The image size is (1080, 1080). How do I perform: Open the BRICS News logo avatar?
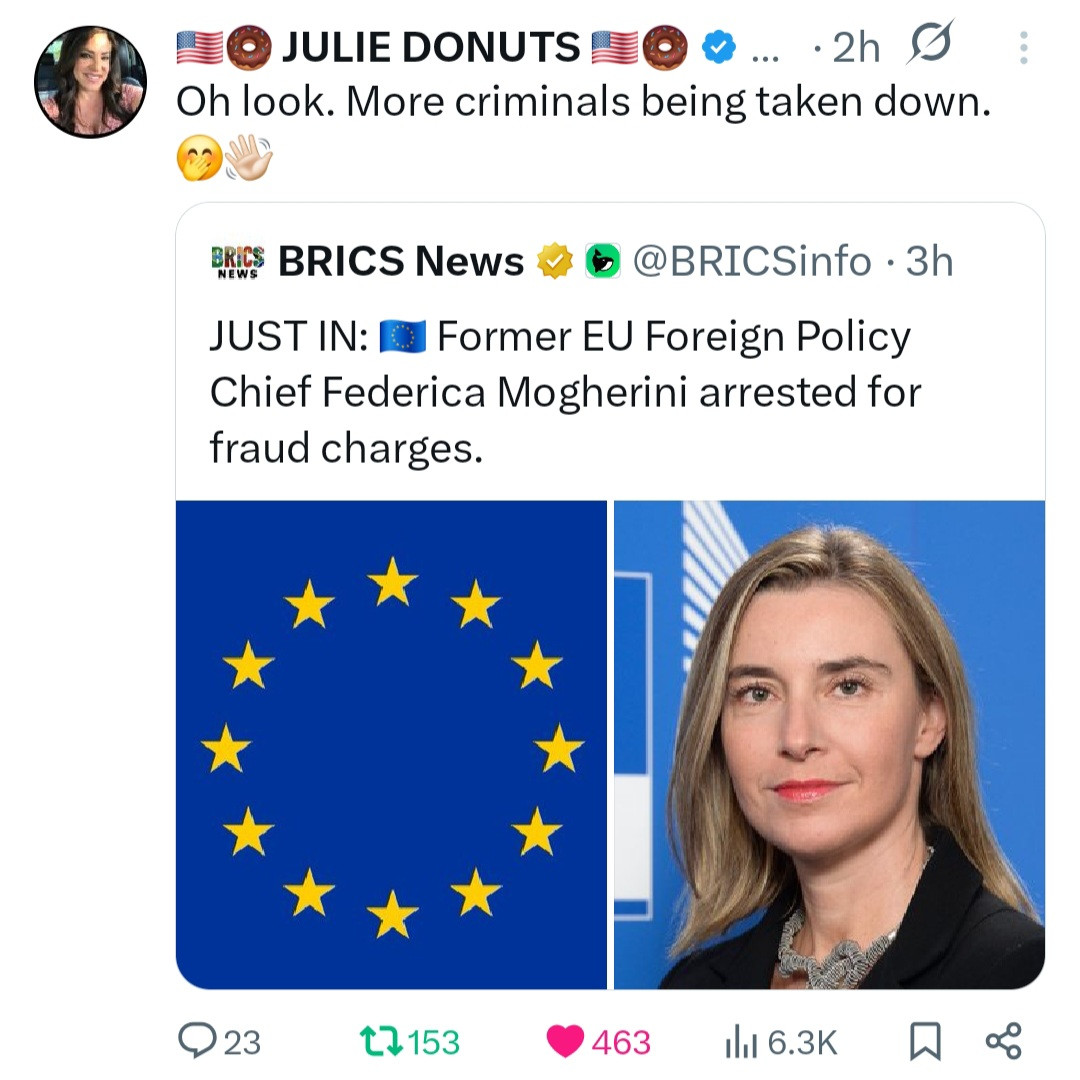pyautogui.click(x=238, y=262)
